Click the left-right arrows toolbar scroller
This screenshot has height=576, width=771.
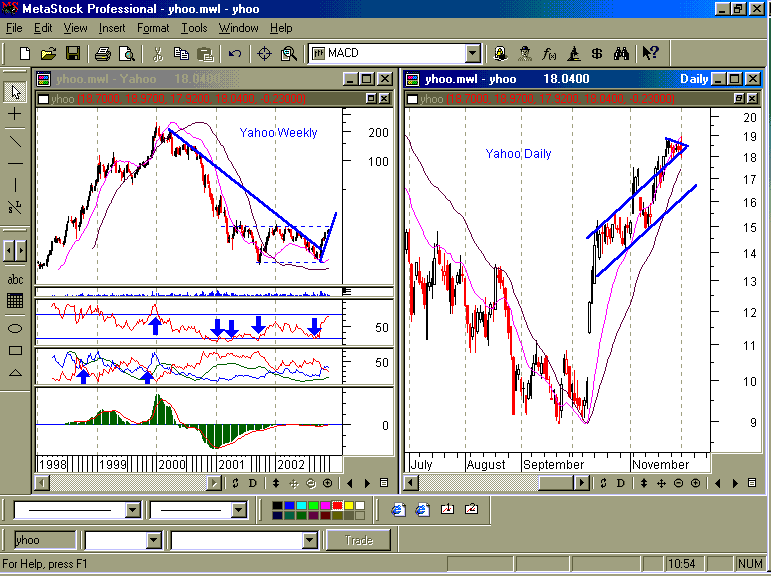coord(15,251)
